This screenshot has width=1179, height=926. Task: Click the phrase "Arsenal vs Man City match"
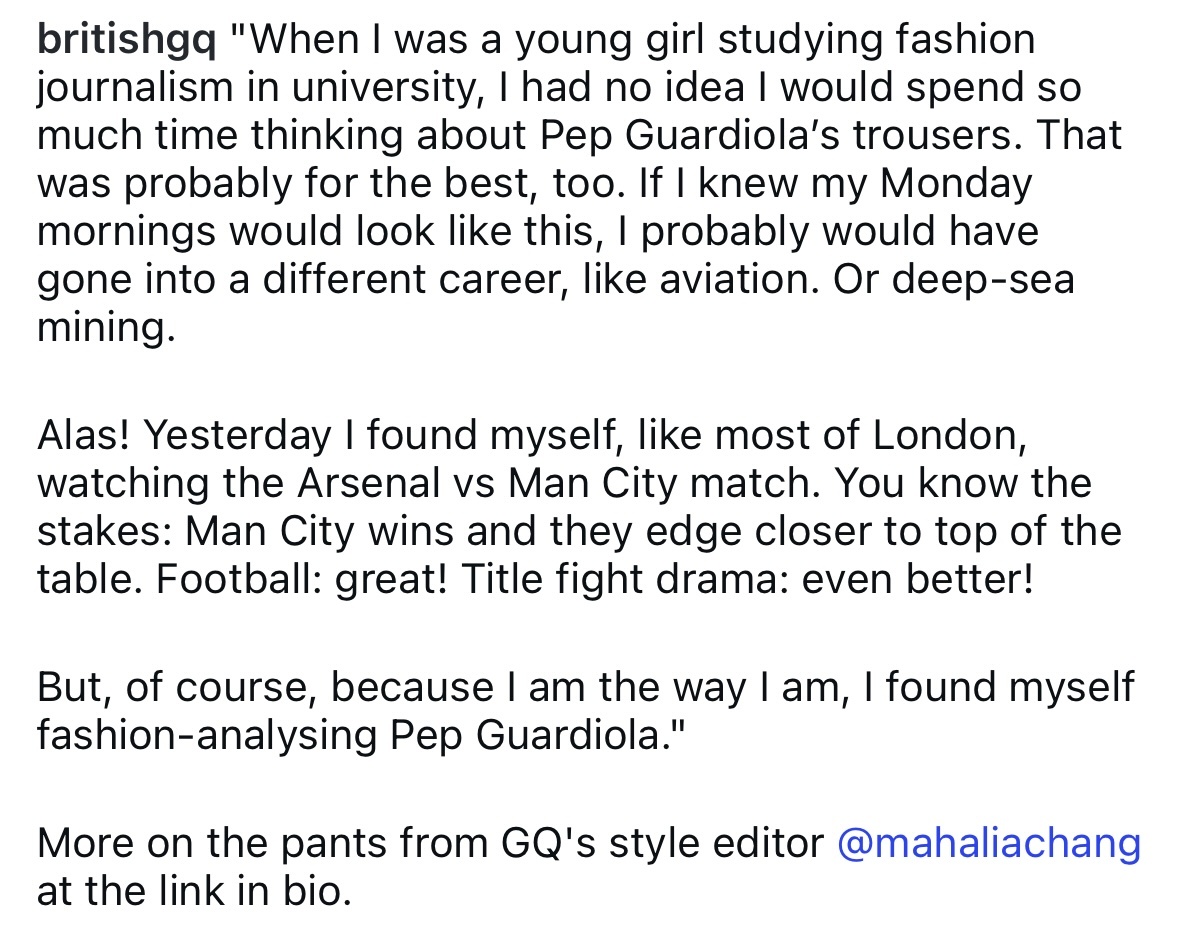[560, 484]
